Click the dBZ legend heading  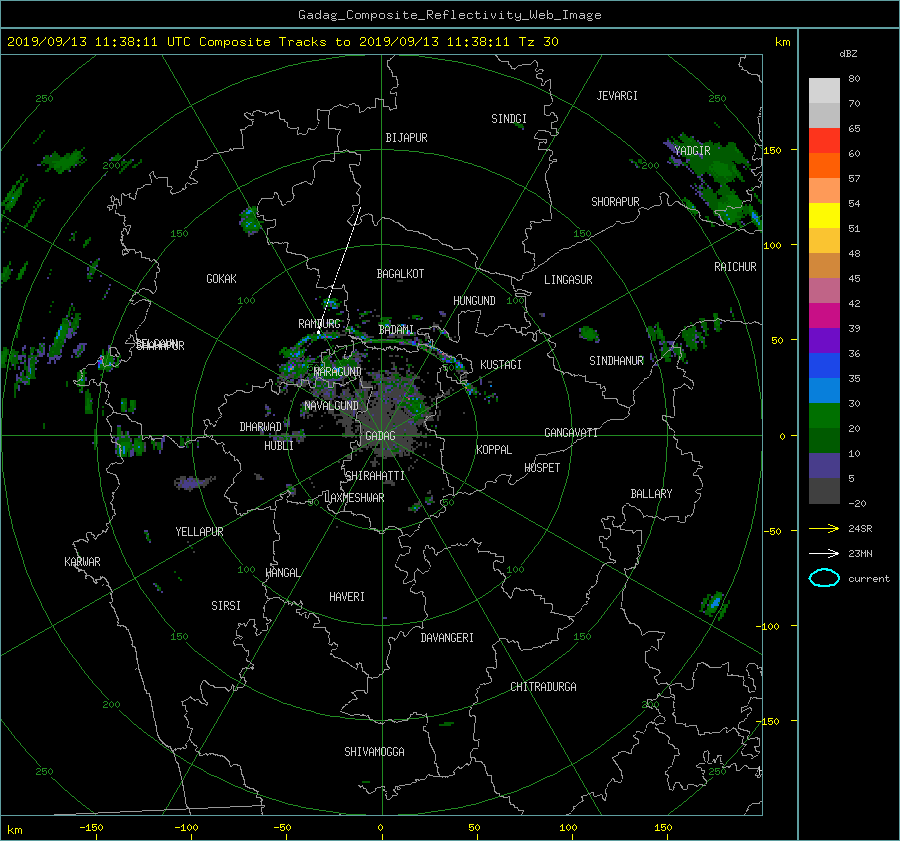[x=848, y=53]
